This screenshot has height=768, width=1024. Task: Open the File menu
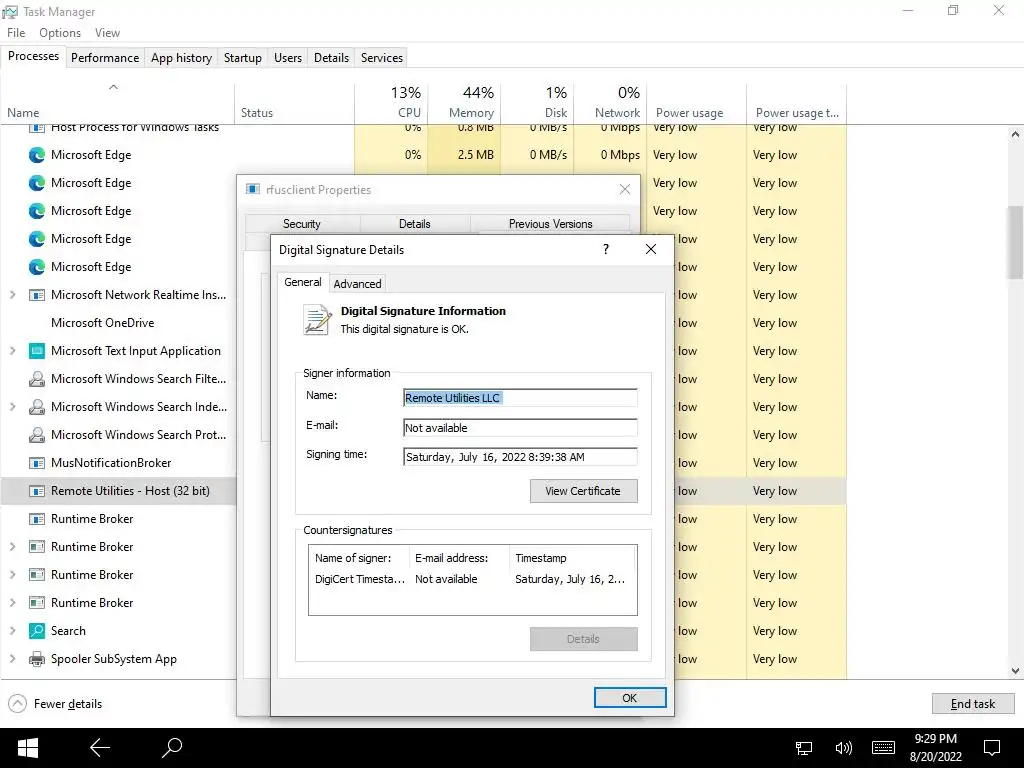tap(16, 33)
